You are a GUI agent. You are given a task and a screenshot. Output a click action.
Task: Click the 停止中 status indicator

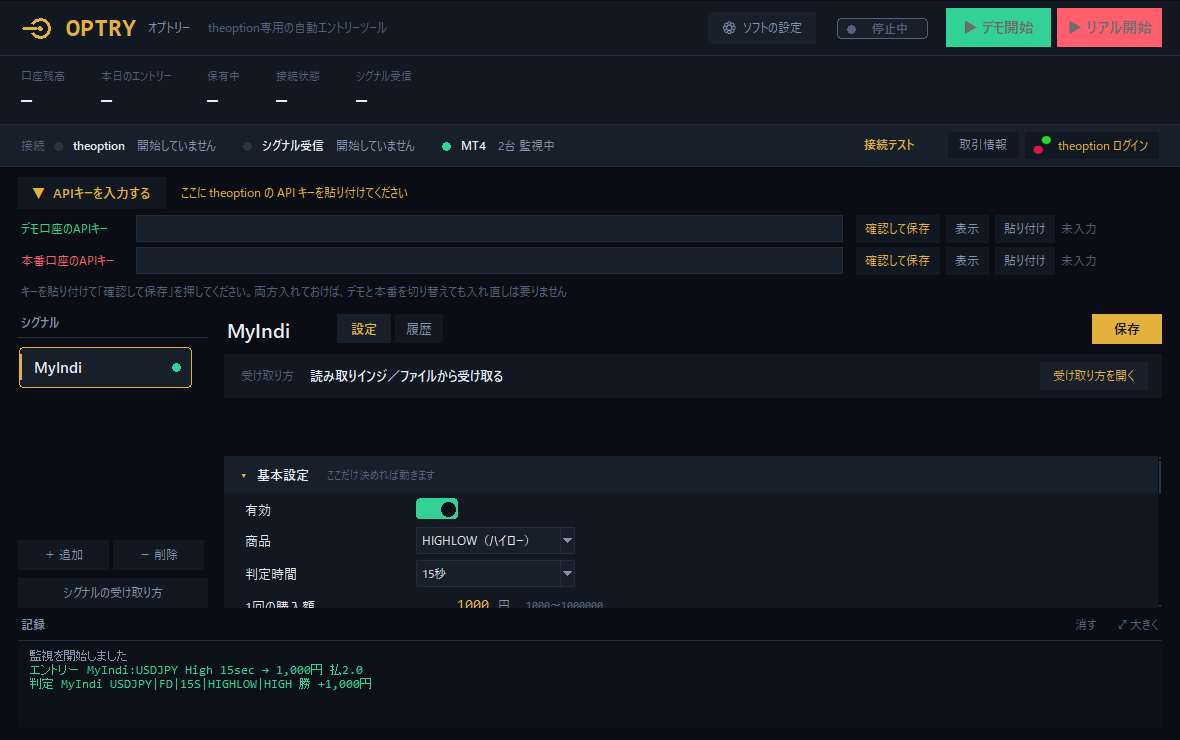tap(882, 29)
